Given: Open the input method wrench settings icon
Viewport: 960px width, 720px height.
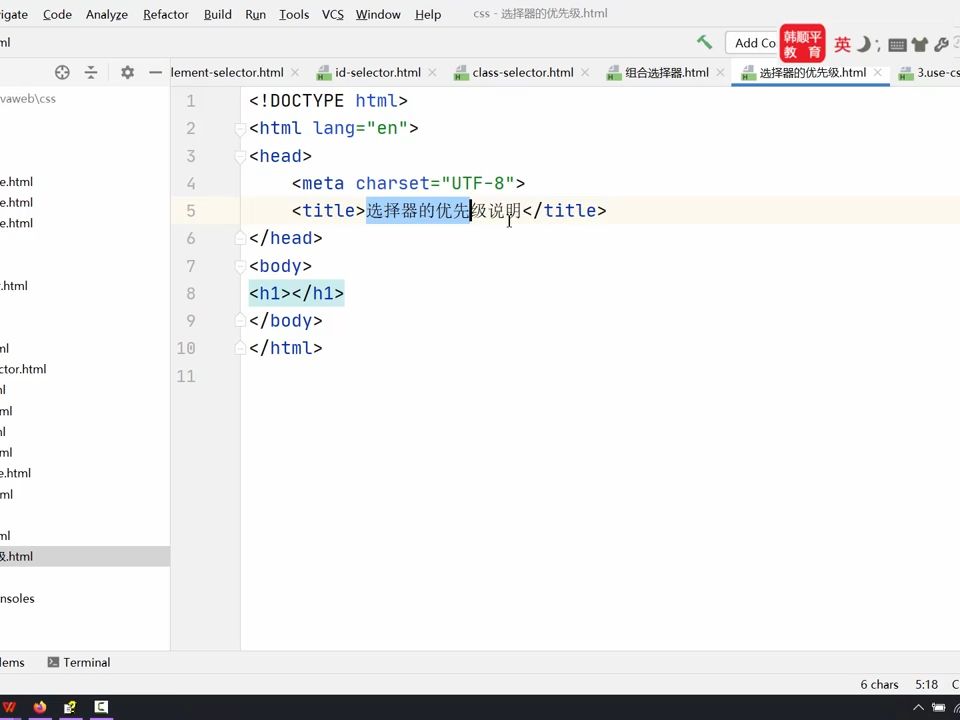Looking at the screenshot, I should [941, 44].
